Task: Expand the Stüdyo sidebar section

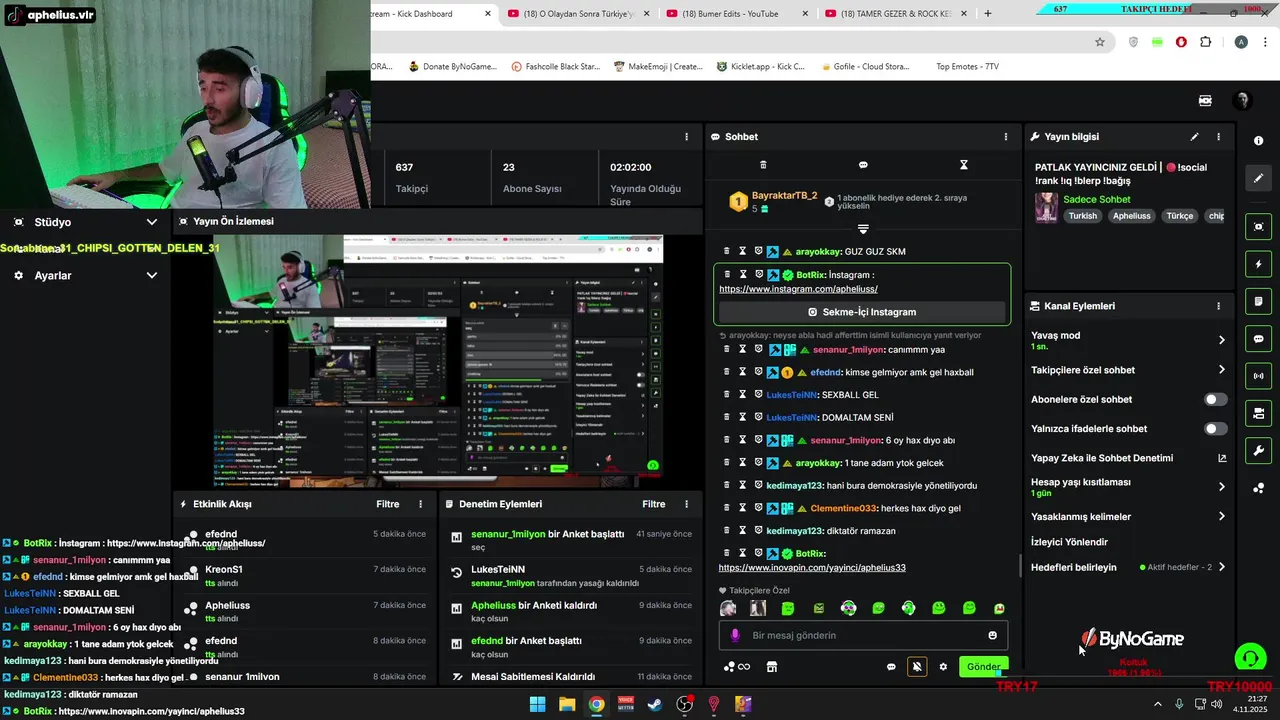Action: [152, 222]
